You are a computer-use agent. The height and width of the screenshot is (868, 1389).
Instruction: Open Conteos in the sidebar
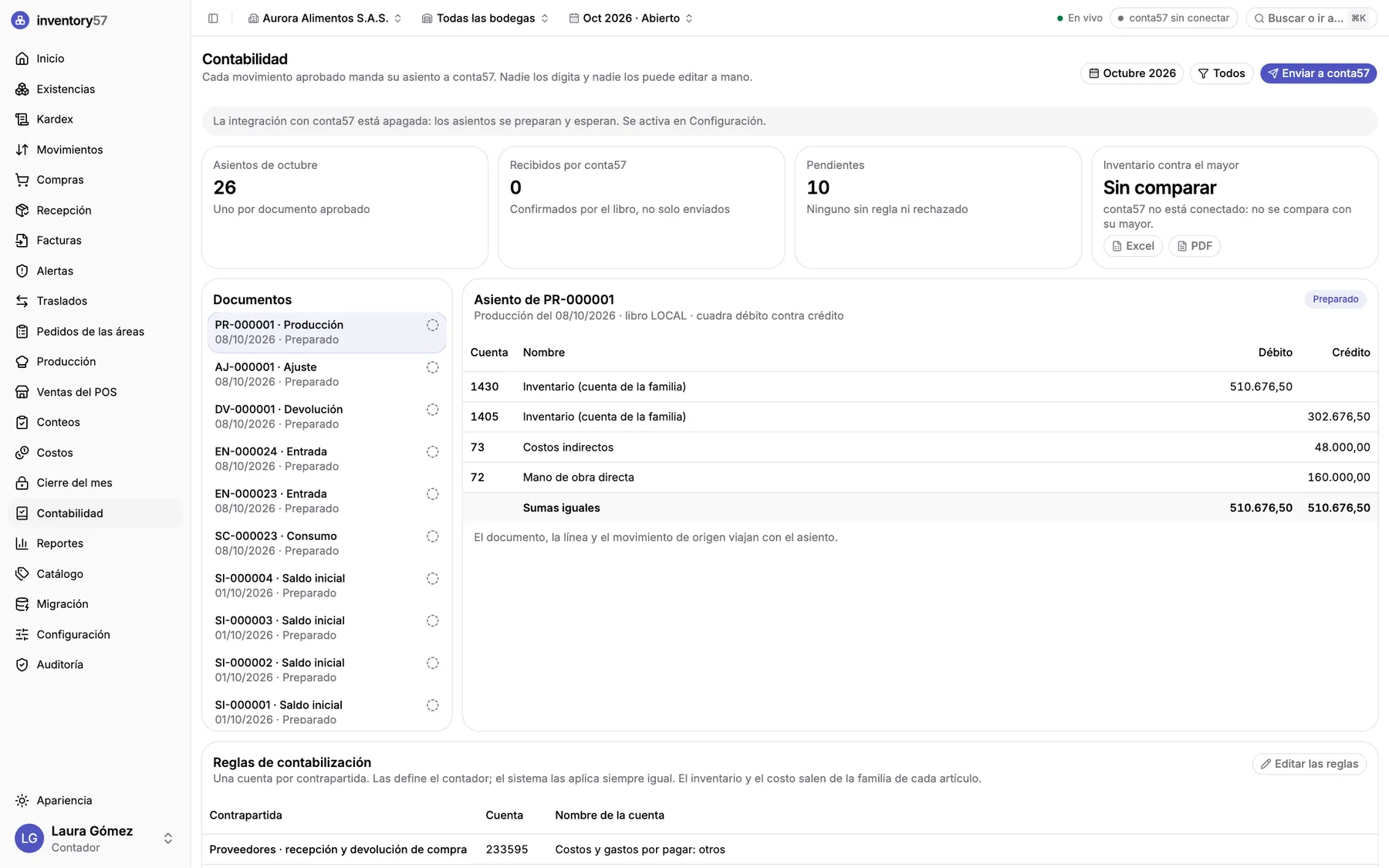coord(96,422)
